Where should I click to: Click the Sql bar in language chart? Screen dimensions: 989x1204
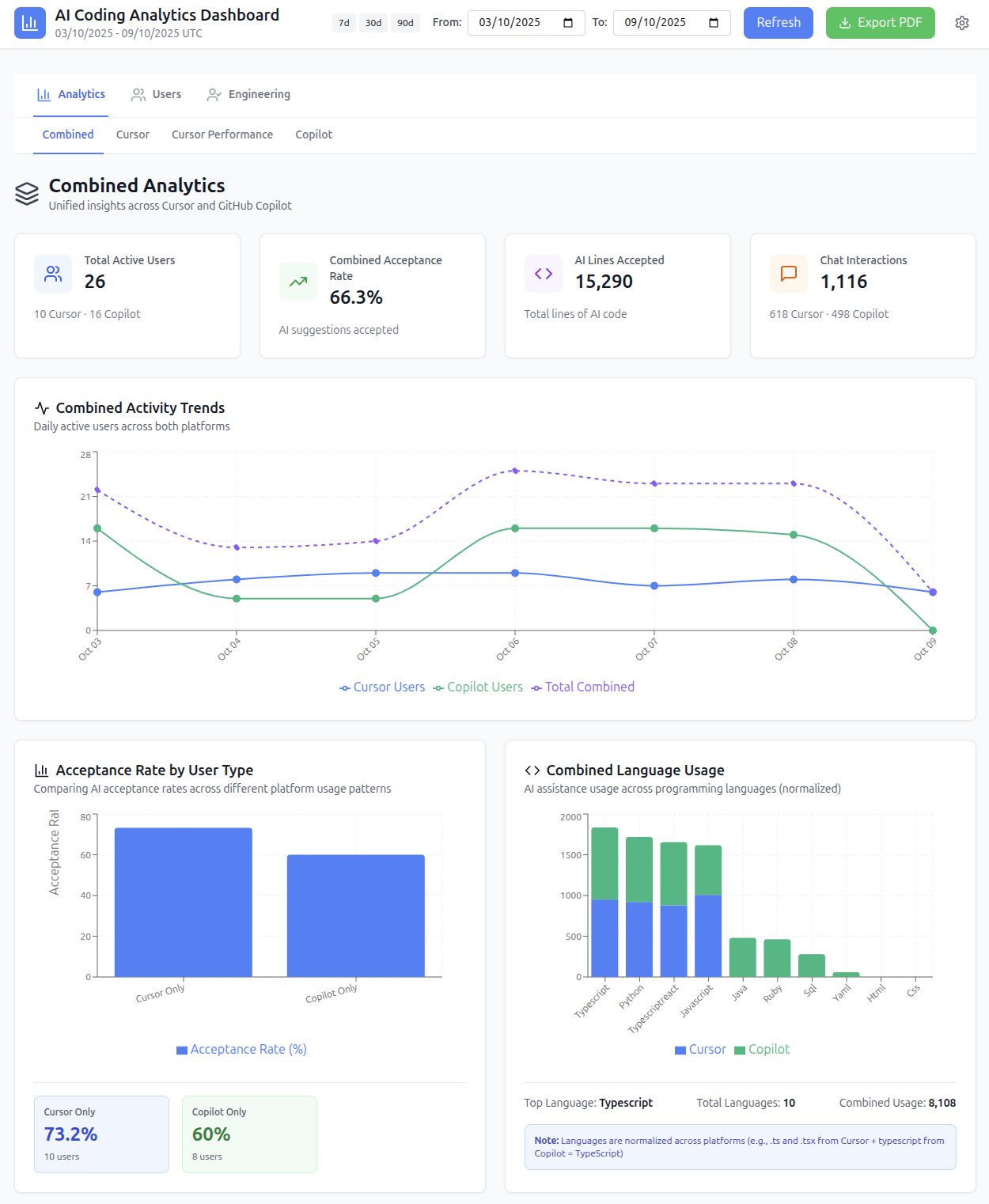point(812,966)
